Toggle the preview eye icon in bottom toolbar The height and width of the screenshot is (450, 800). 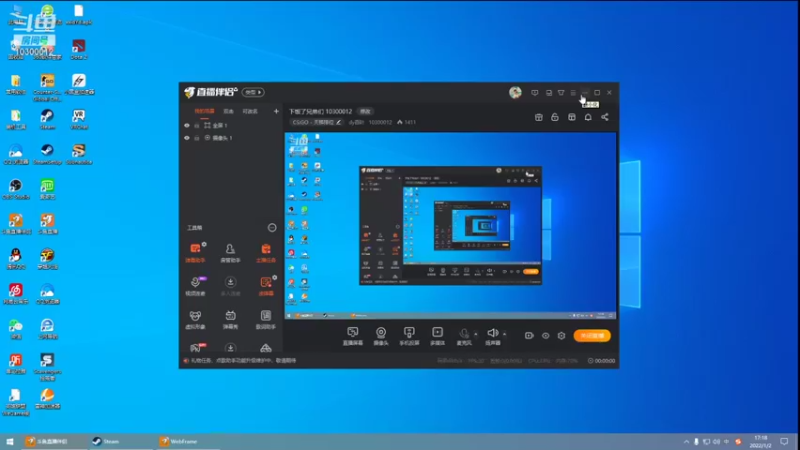tap(545, 336)
